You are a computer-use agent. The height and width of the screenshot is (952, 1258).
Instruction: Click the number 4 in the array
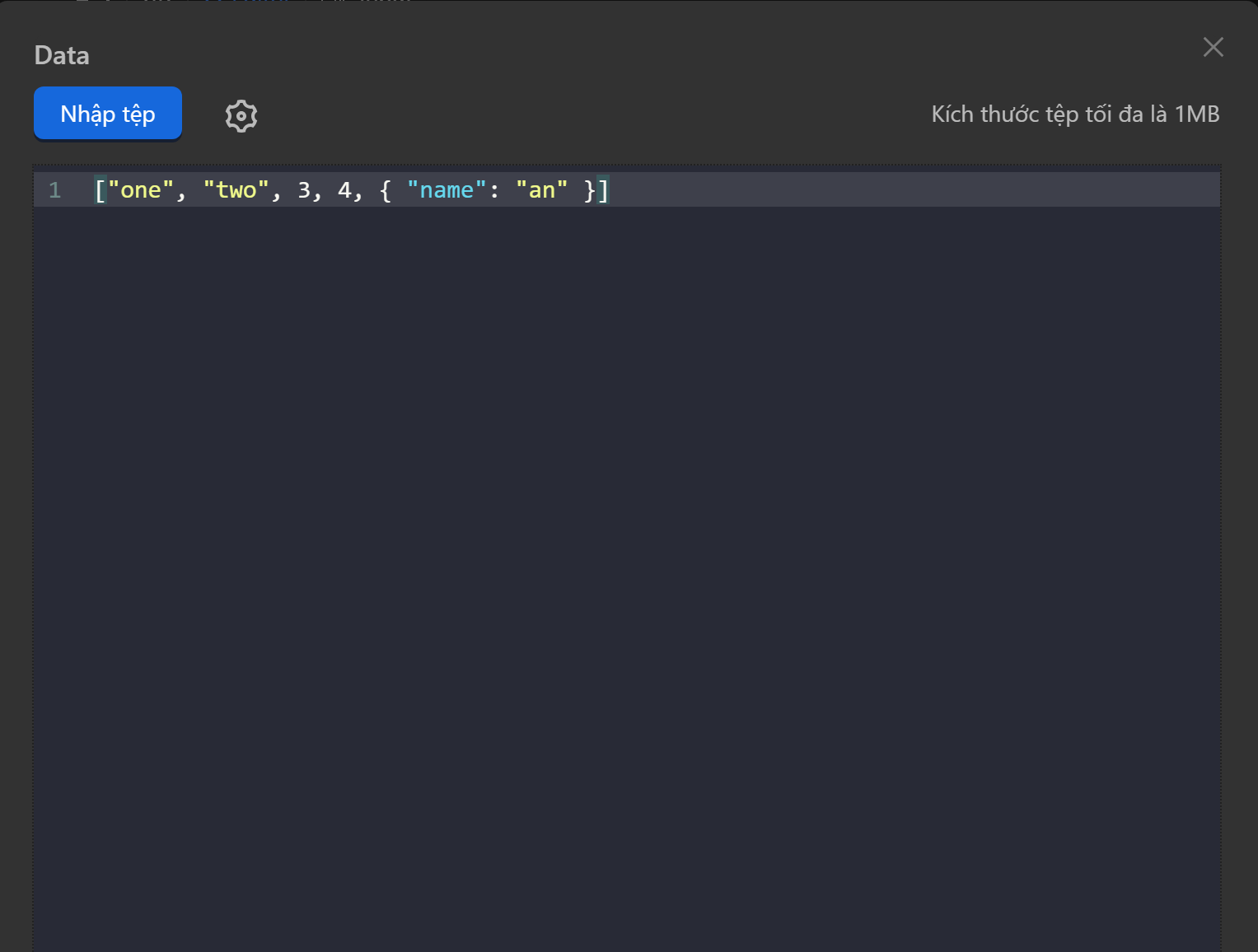(x=344, y=190)
